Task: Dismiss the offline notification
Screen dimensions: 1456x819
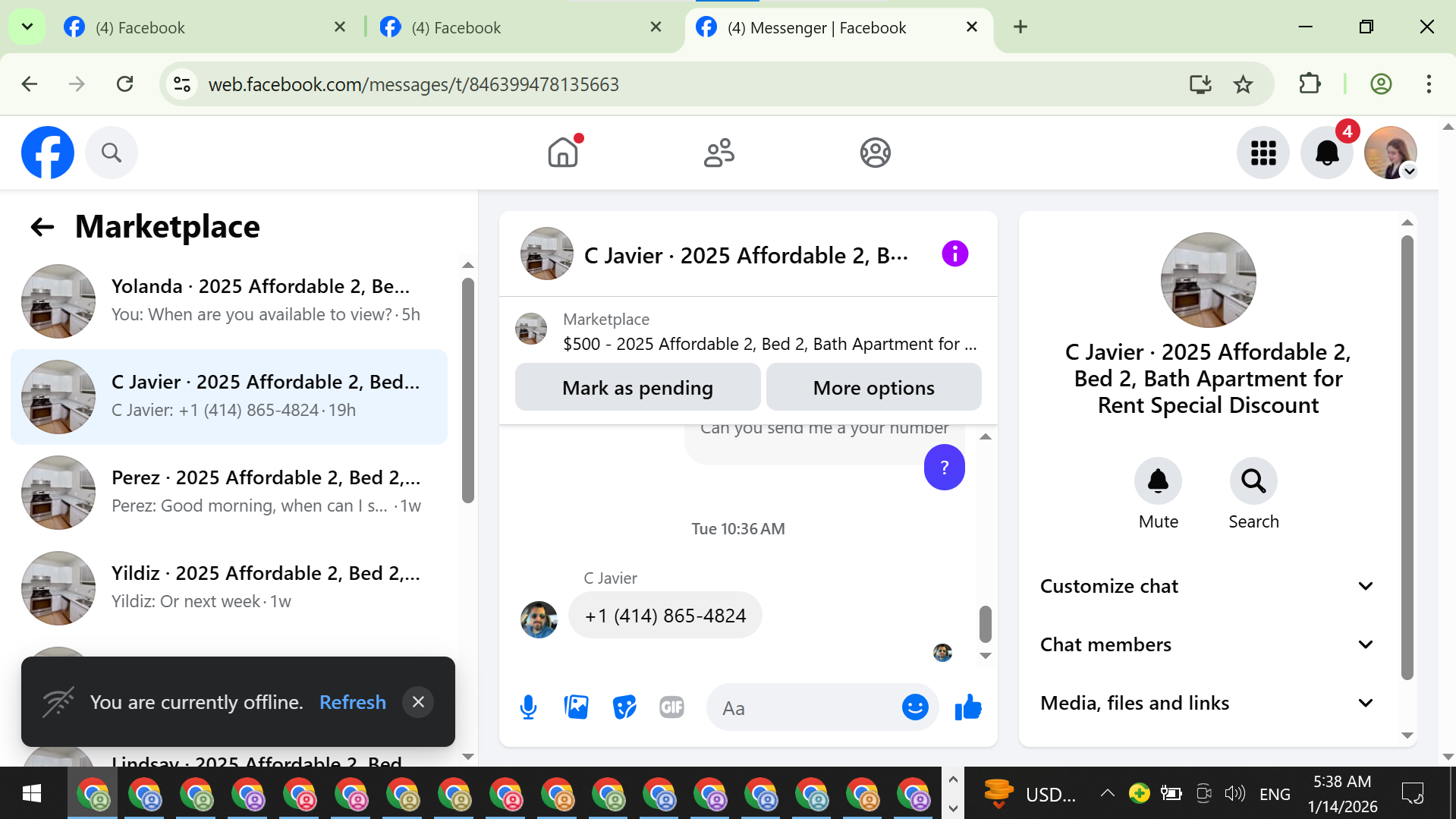Action: click(418, 702)
